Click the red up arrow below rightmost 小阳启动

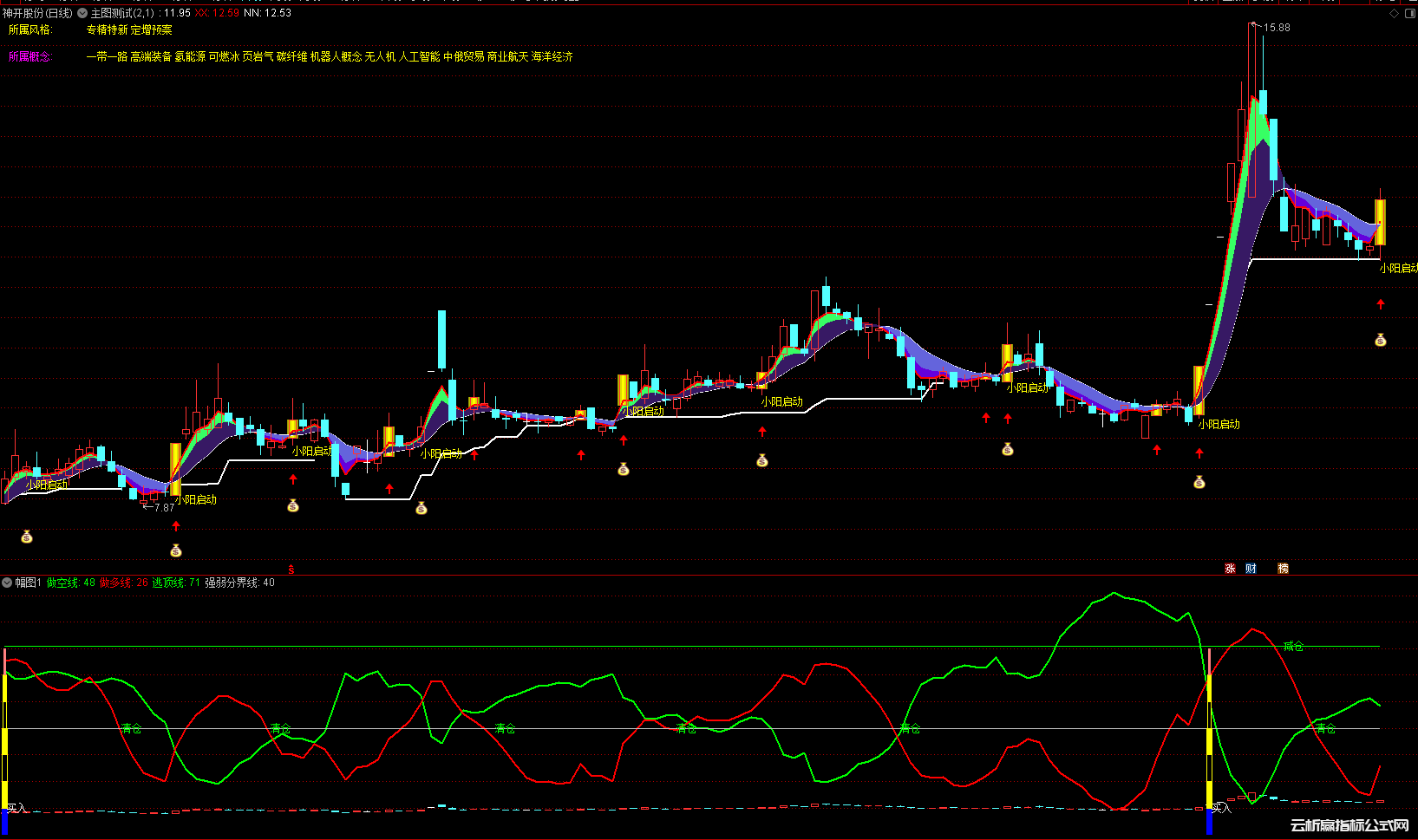tap(1381, 304)
